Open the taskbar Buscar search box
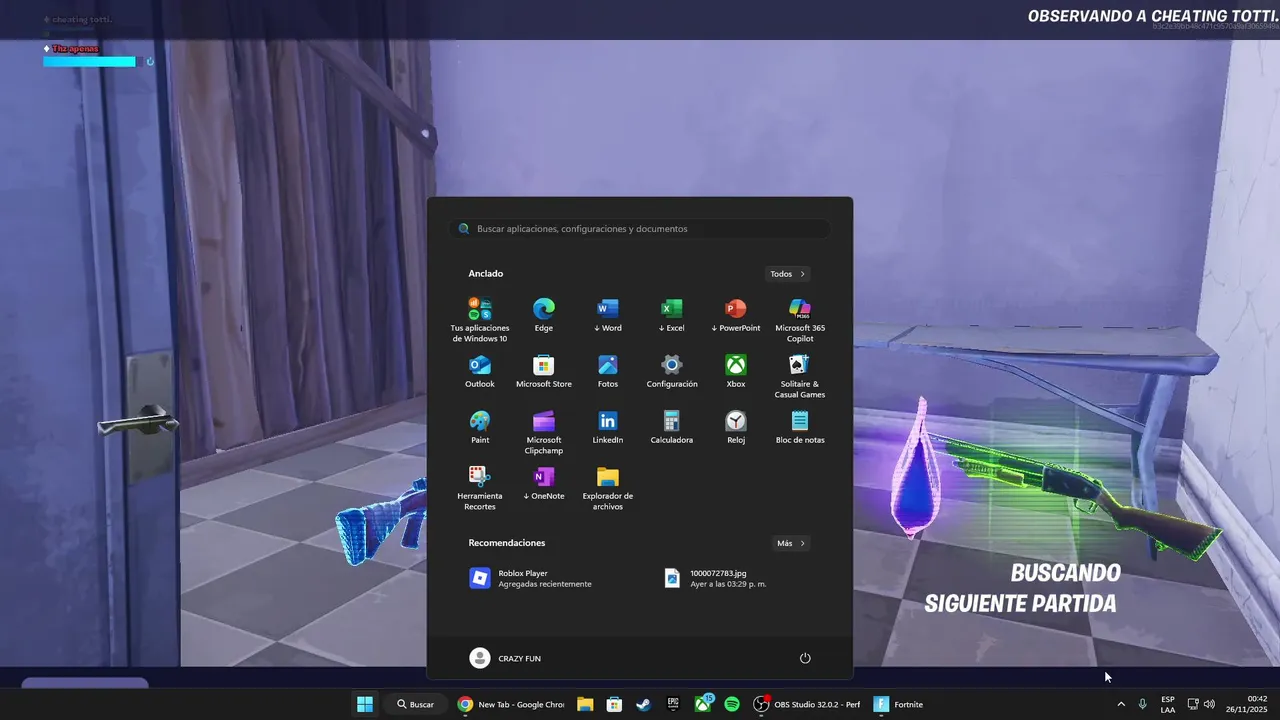 tap(416, 704)
